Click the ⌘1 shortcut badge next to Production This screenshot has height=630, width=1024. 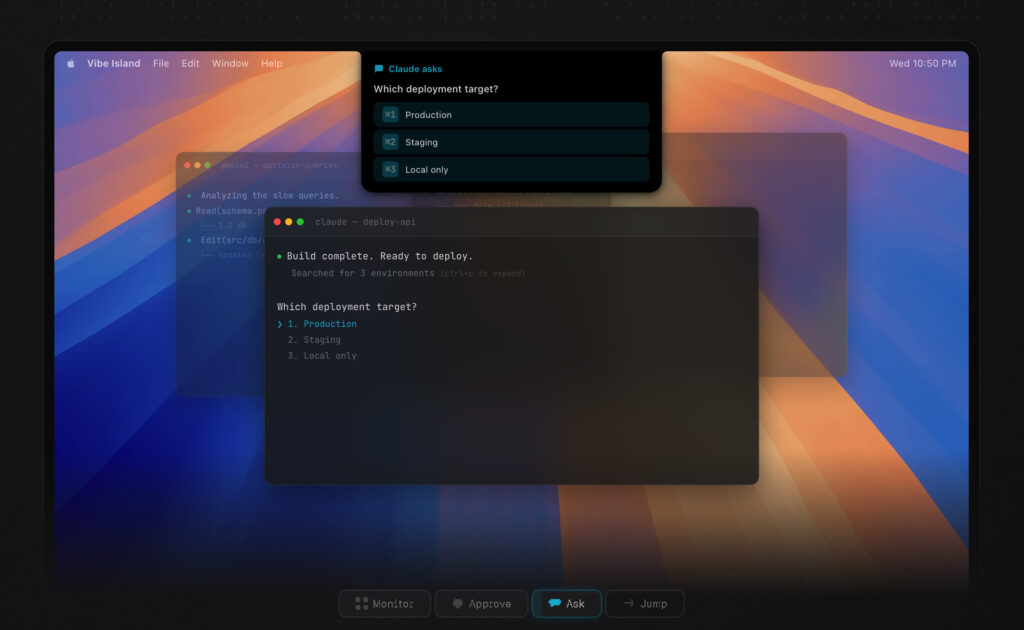[x=389, y=114]
